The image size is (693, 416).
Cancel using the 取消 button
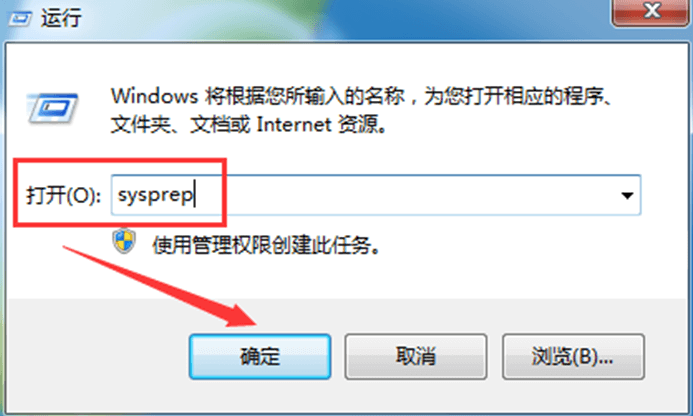click(x=416, y=356)
